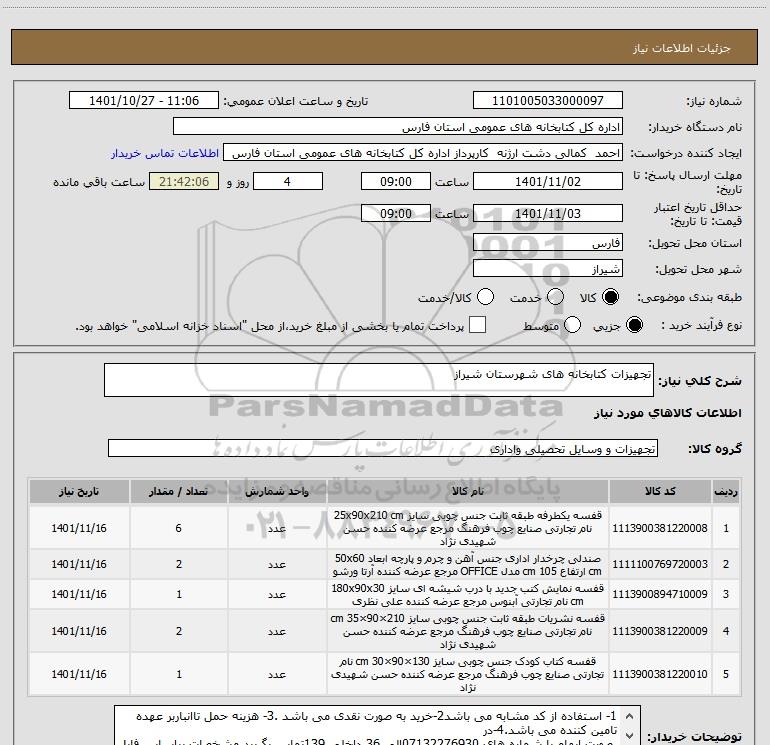Screen dimensions: 770x745
Task: Click the واحد شمارش column header
Action: pos(277,492)
